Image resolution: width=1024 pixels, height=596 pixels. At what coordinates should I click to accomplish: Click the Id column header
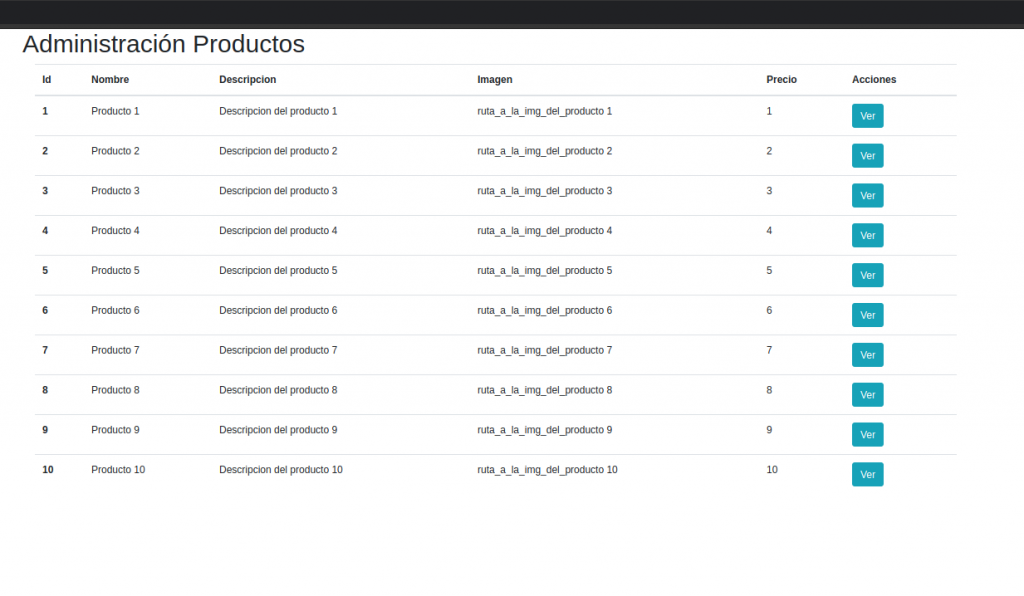point(46,80)
